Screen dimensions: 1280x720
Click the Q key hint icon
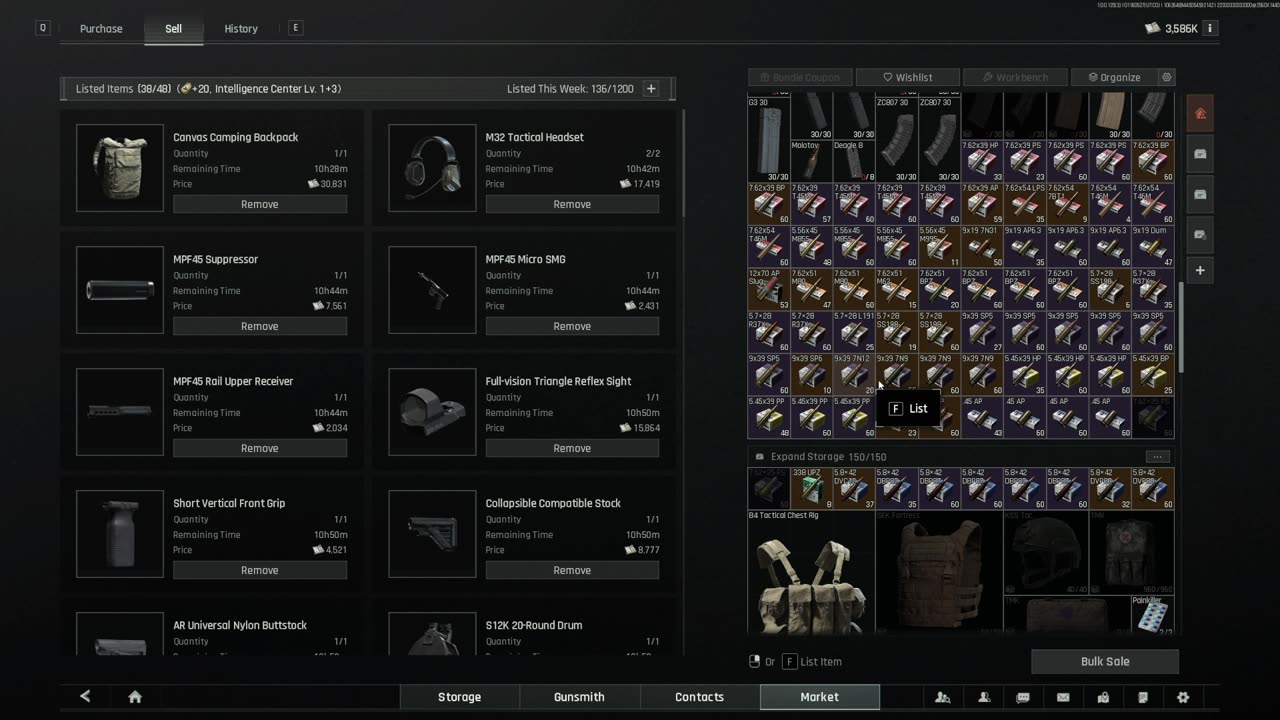click(42, 28)
